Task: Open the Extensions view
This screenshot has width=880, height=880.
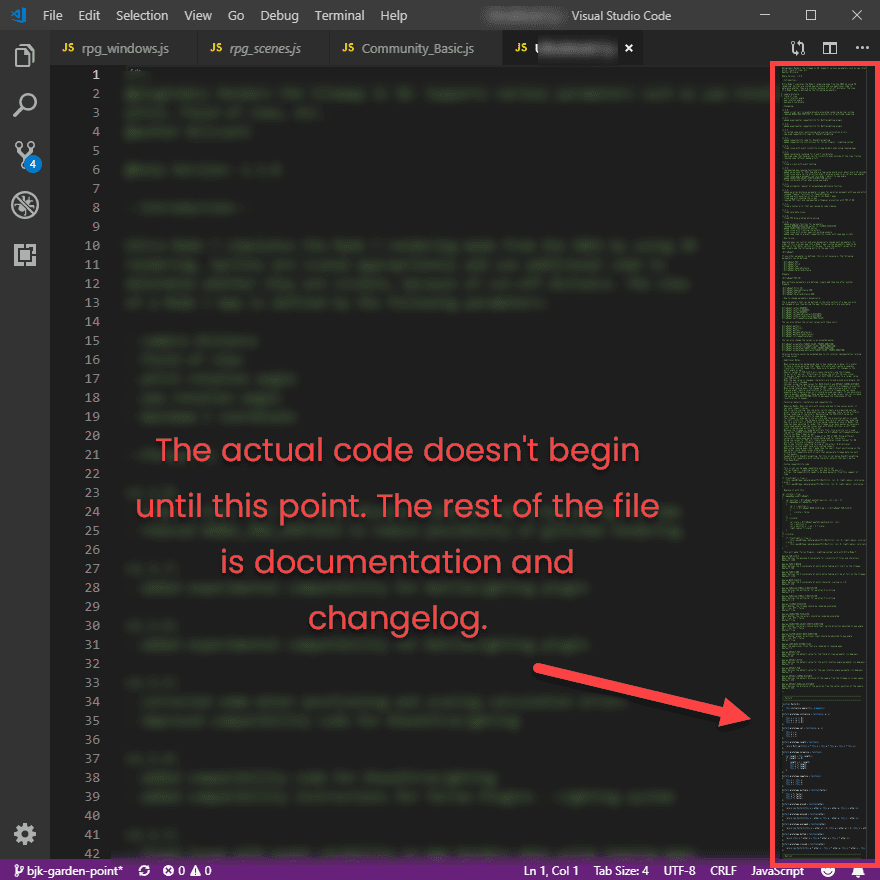Action: click(x=24, y=255)
